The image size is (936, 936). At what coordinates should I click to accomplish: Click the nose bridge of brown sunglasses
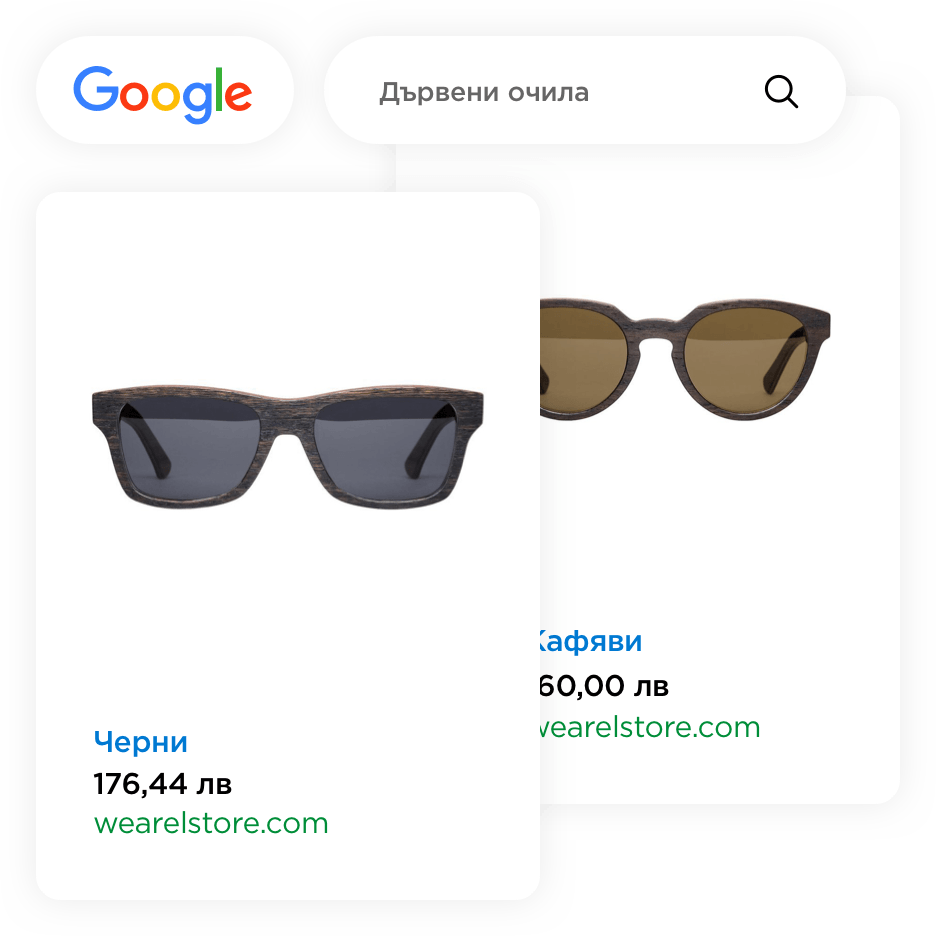(655, 333)
